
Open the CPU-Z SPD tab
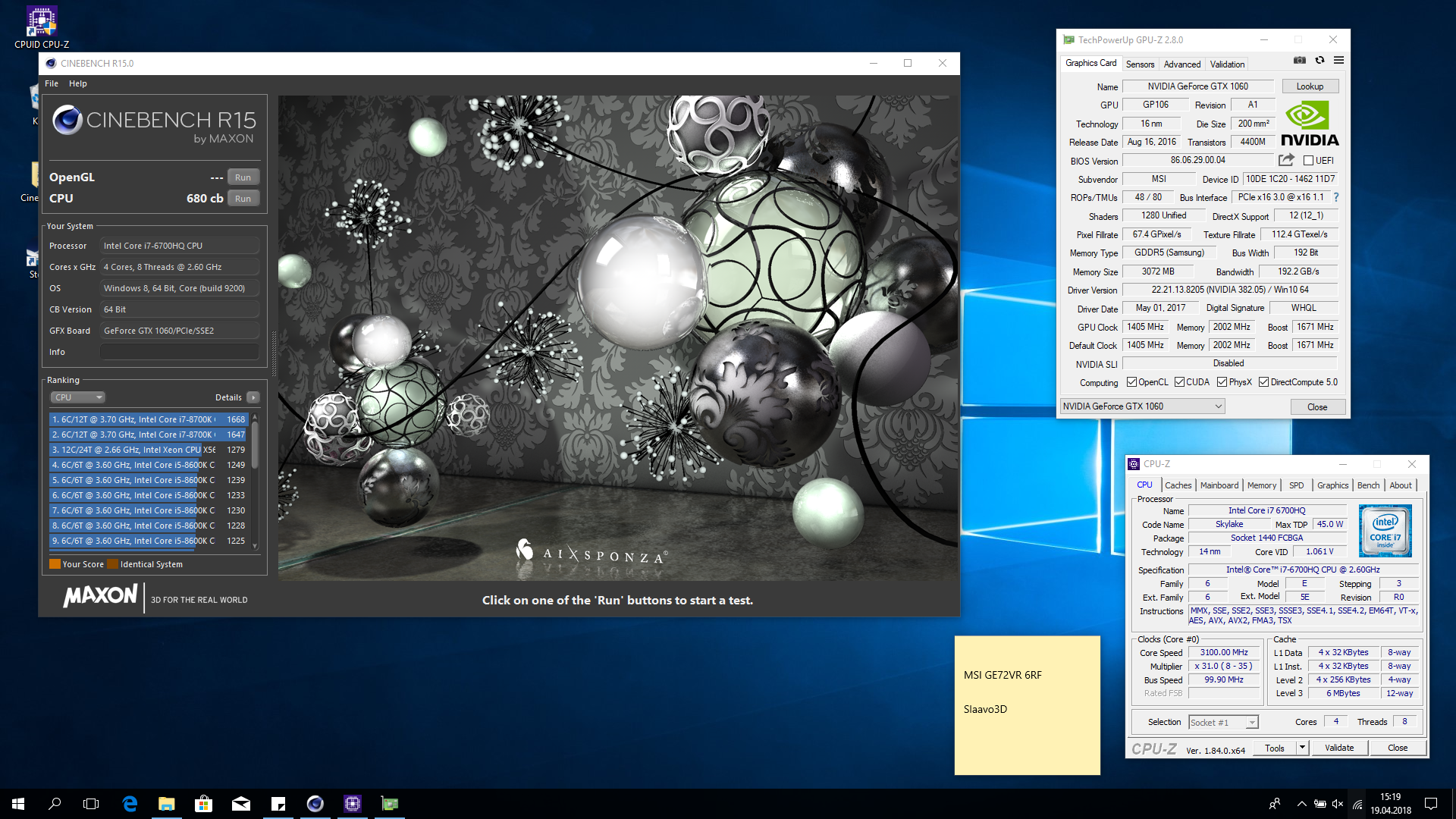point(1297,485)
